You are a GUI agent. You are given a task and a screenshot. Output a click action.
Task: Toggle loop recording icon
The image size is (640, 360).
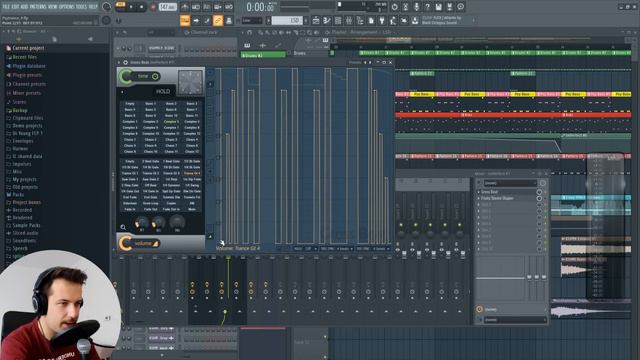pos(229,7)
